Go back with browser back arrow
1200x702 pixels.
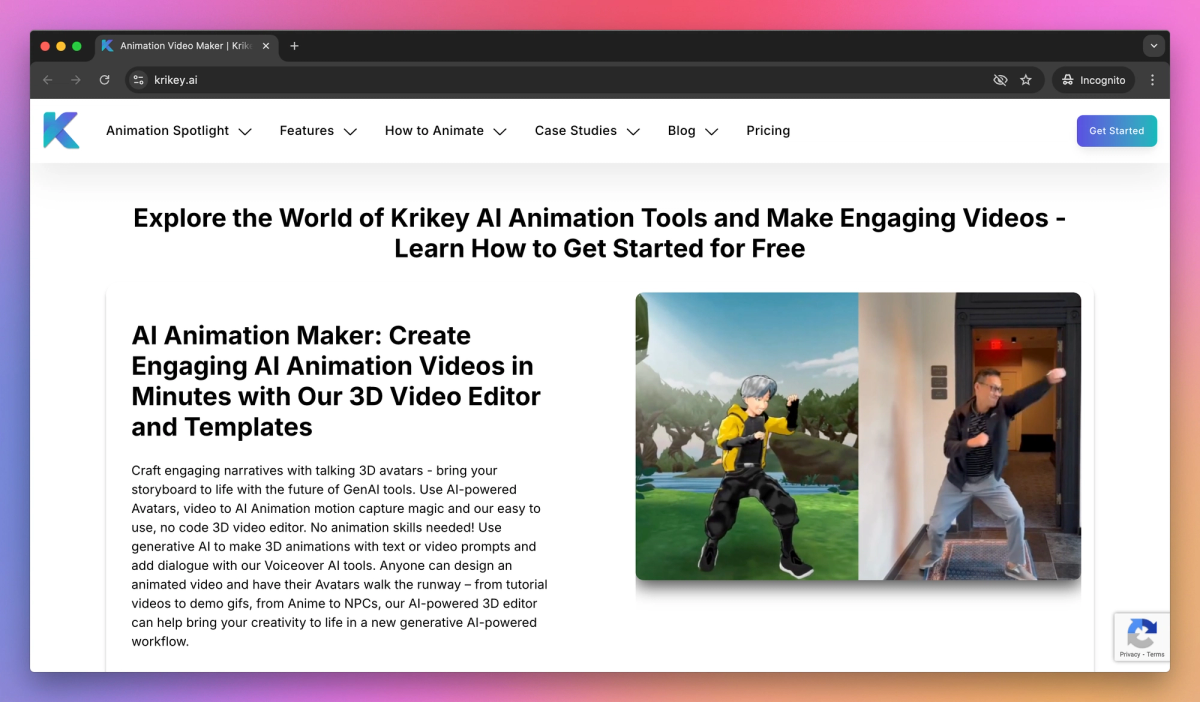48,80
